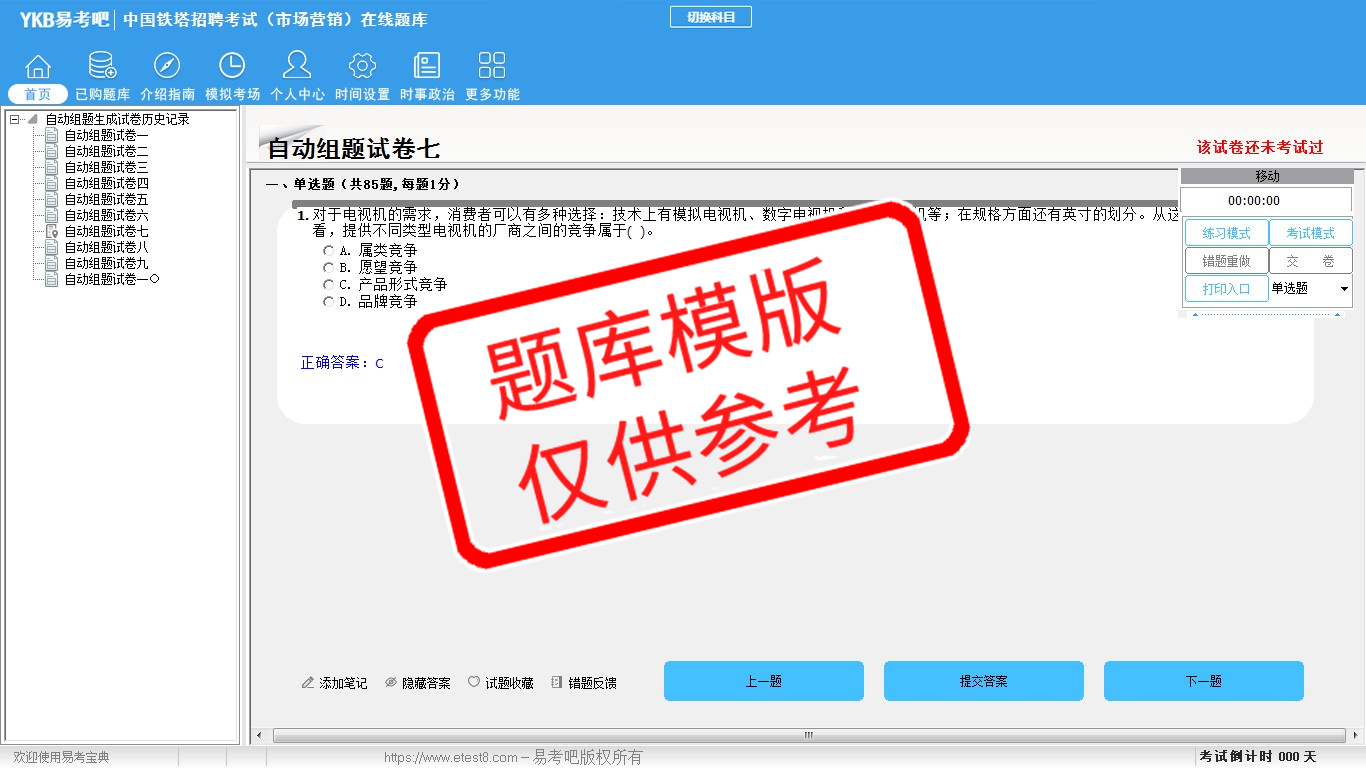Open 自动组题试卷三 in the tree
The height and width of the screenshot is (768, 1366).
coord(106,167)
